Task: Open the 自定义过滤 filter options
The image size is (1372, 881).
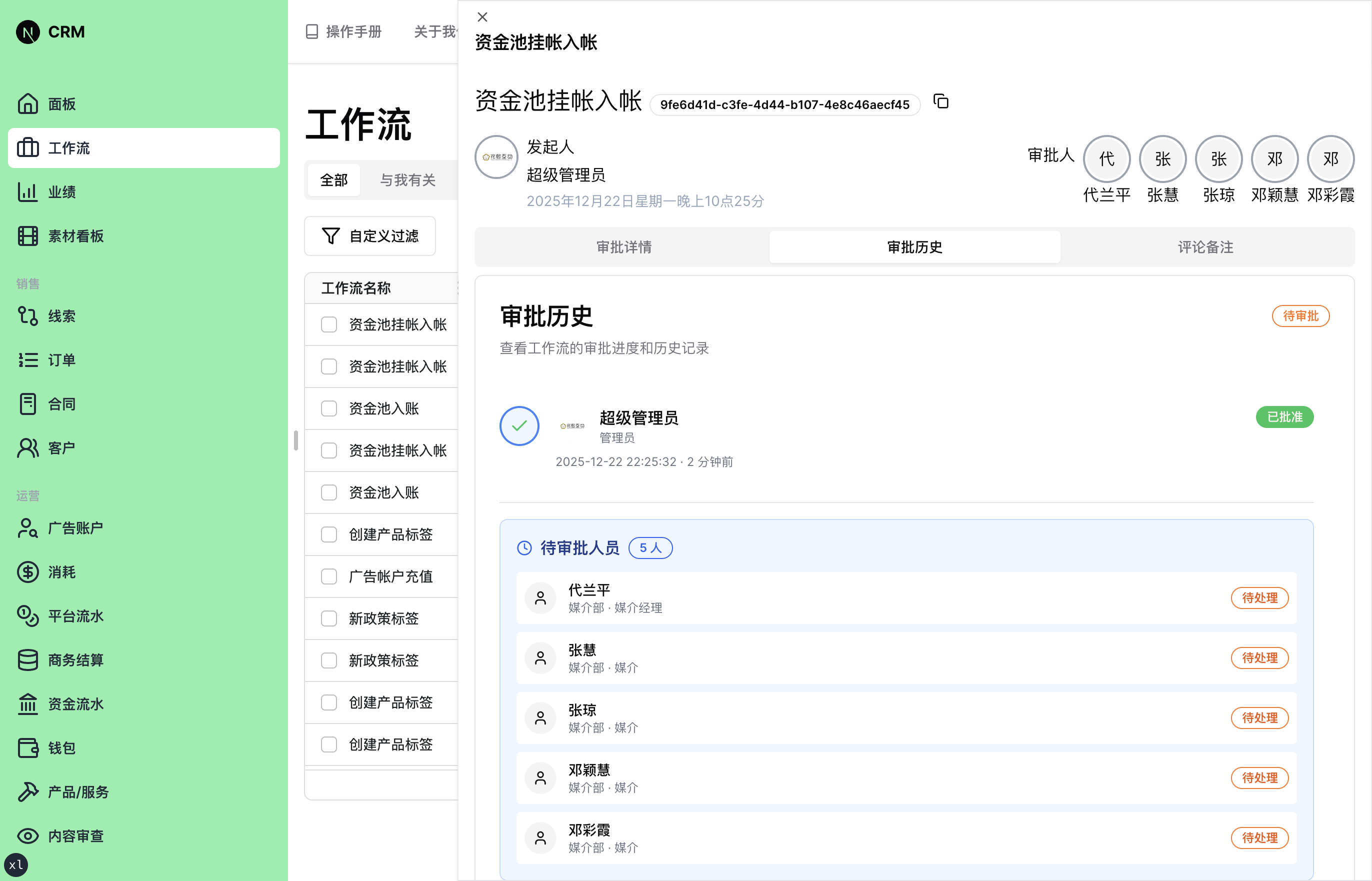Action: 370,235
